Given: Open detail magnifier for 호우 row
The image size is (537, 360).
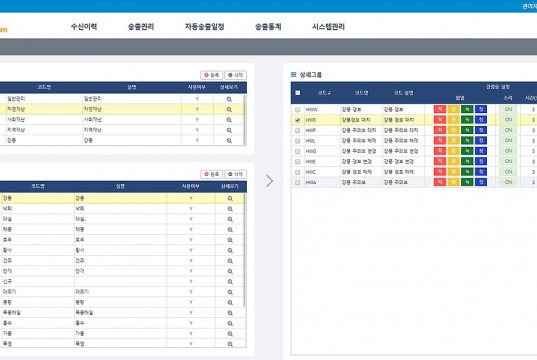Looking at the screenshot, I should (230, 240).
